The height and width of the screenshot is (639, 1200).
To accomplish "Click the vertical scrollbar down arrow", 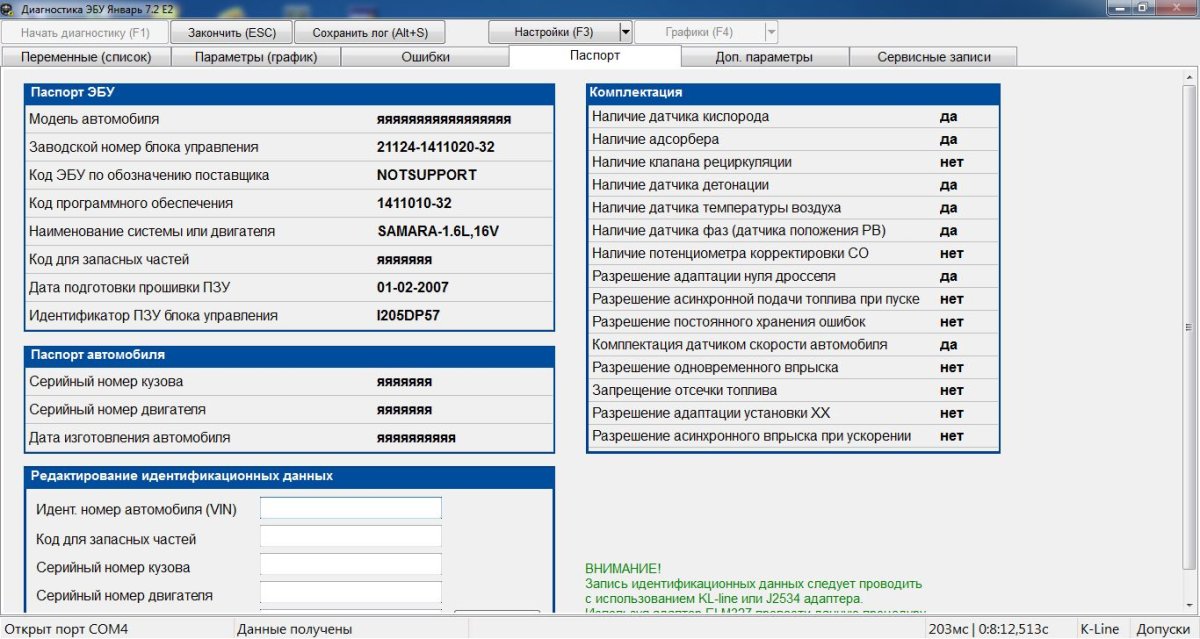I will pyautogui.click(x=1190, y=607).
